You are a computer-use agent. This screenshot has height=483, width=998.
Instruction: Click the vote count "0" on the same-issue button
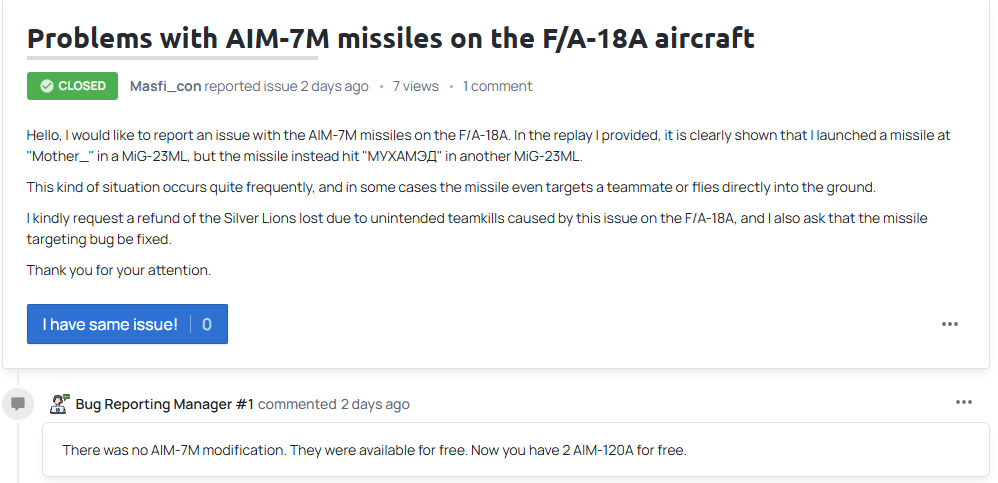tap(207, 325)
